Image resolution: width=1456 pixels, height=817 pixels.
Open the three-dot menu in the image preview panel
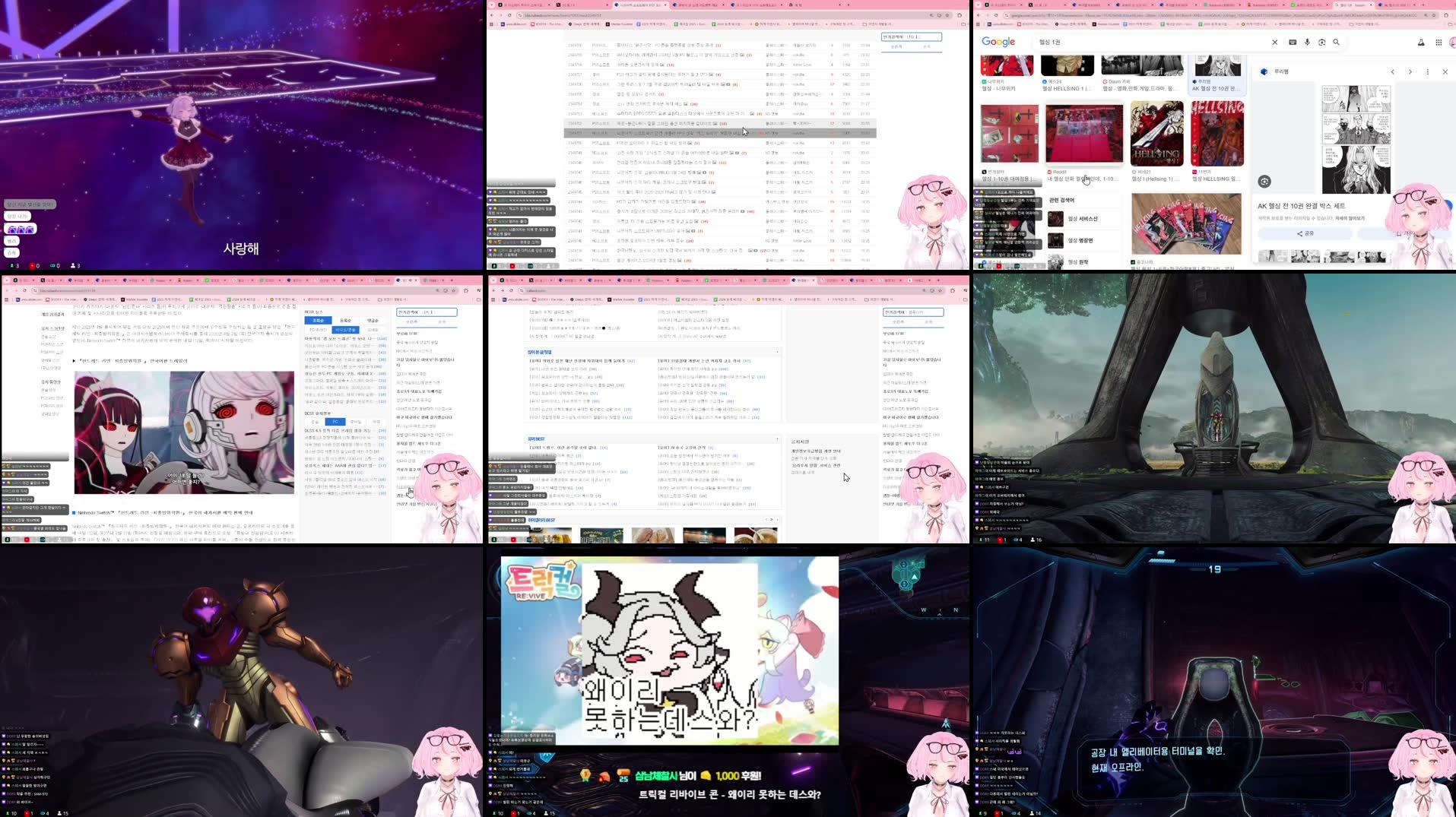(1427, 71)
